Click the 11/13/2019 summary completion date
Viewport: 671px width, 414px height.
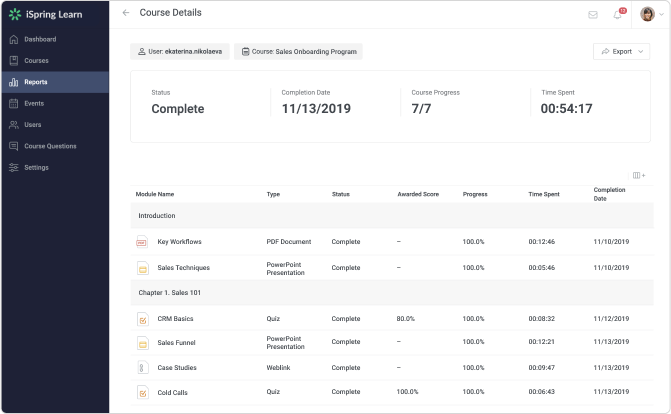coord(316,109)
